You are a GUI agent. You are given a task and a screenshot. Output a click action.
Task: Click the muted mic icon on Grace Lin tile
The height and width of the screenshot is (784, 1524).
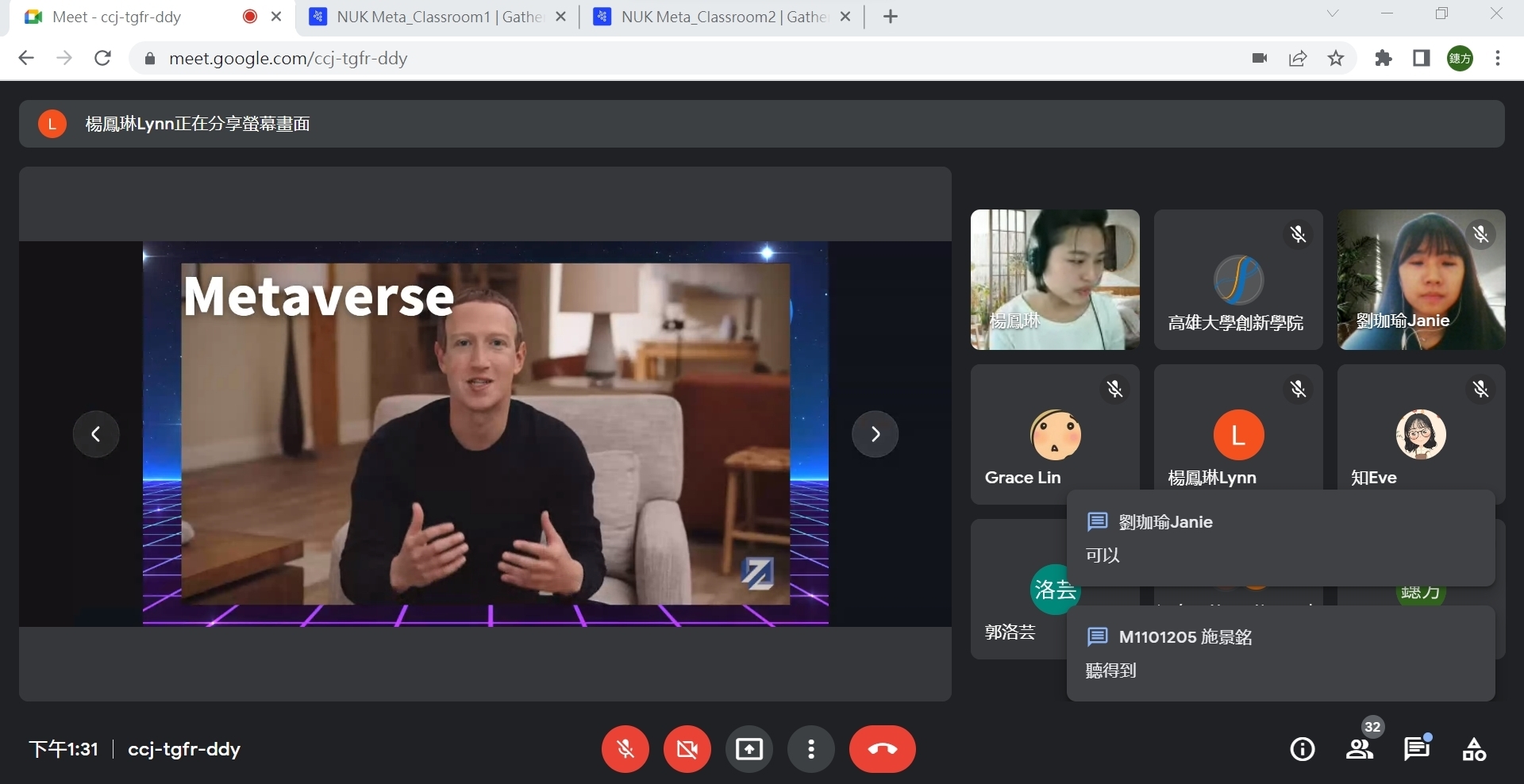[1115, 389]
